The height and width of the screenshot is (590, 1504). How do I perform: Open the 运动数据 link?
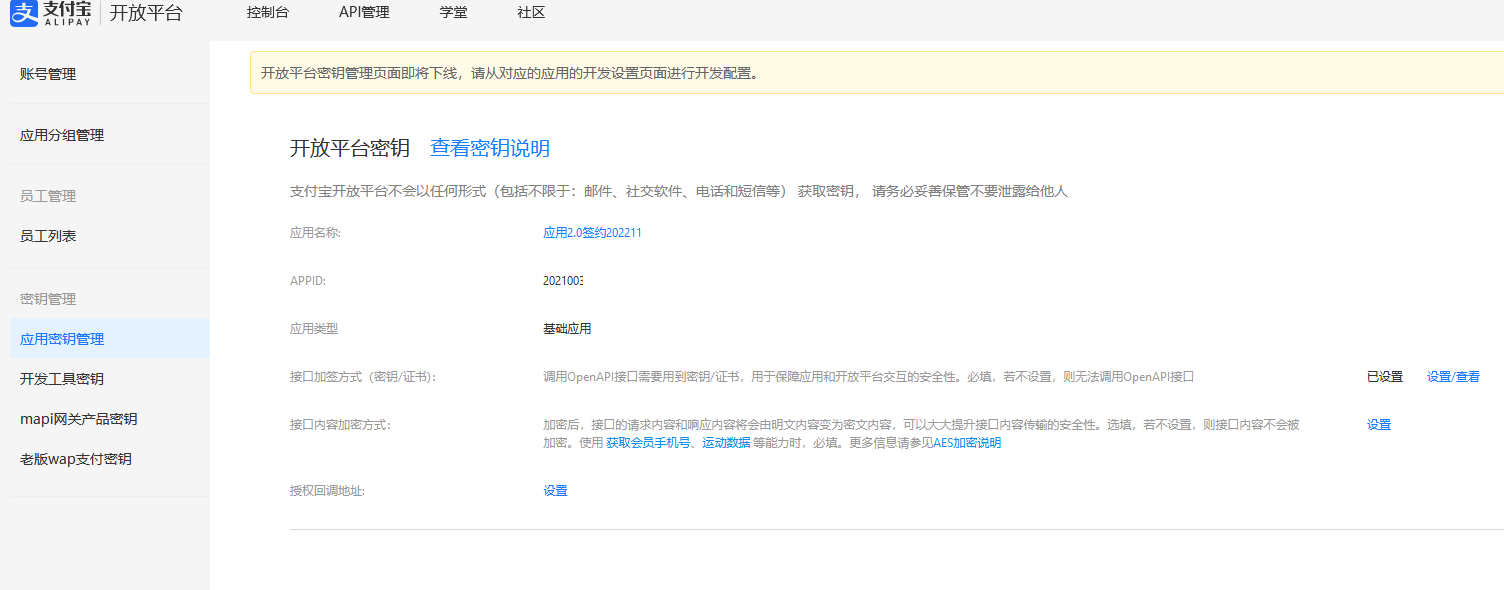pyautogui.click(x=726, y=443)
